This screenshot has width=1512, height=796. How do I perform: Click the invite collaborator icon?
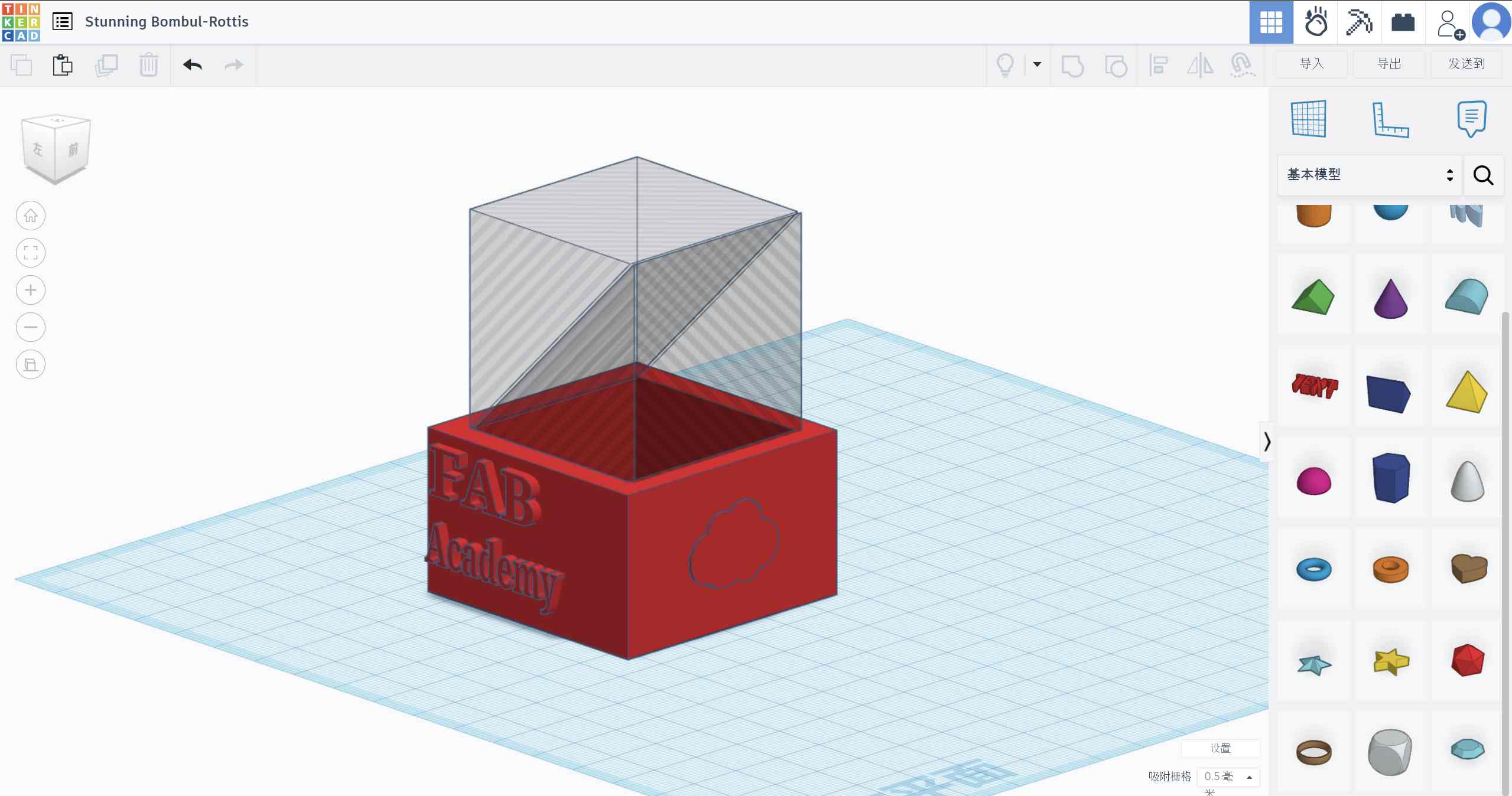[x=1449, y=24]
